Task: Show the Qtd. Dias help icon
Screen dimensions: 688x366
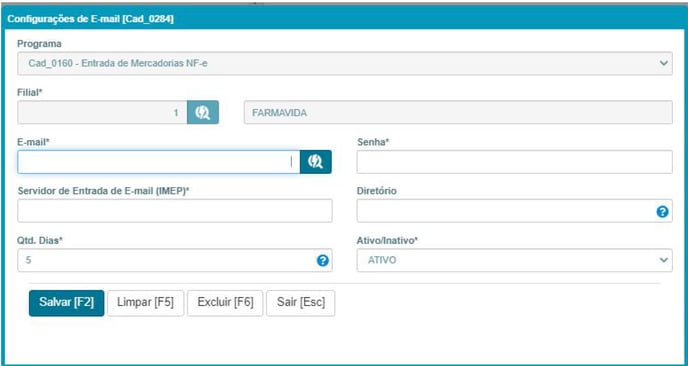Action: (x=322, y=261)
